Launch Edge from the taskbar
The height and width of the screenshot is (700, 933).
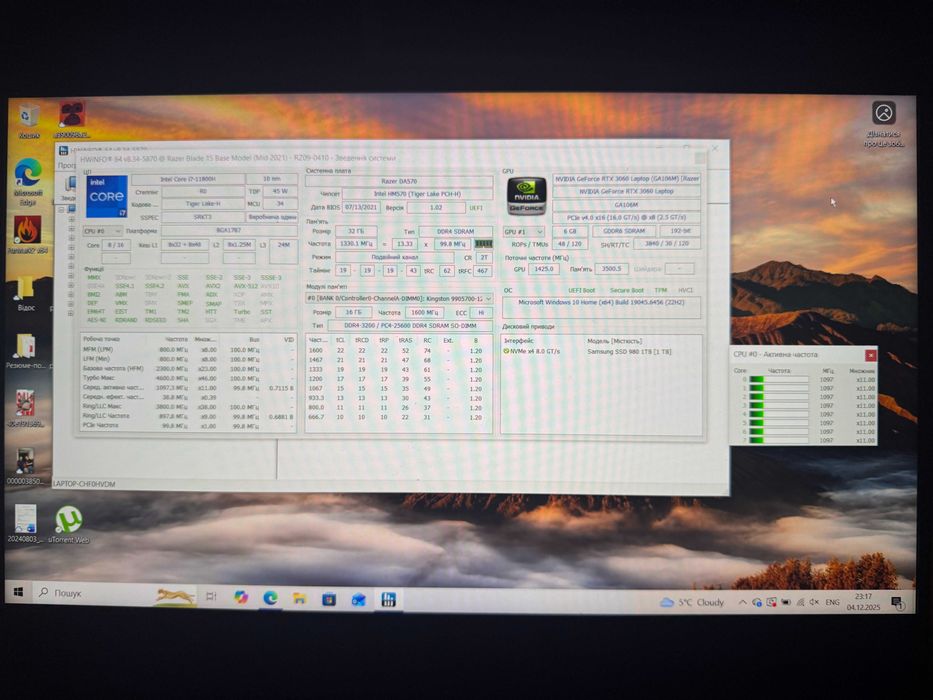[x=270, y=598]
